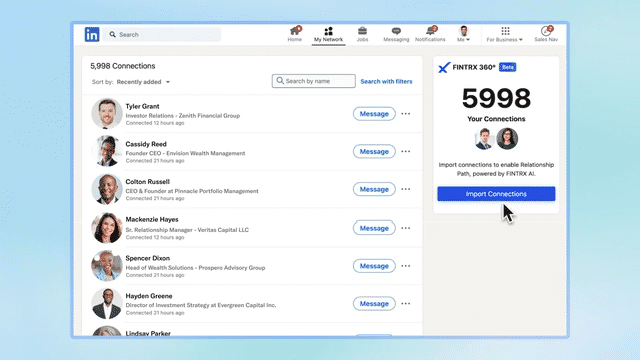Open Spencer Dixon's profile photo
This screenshot has height=360, width=640.
tap(107, 266)
